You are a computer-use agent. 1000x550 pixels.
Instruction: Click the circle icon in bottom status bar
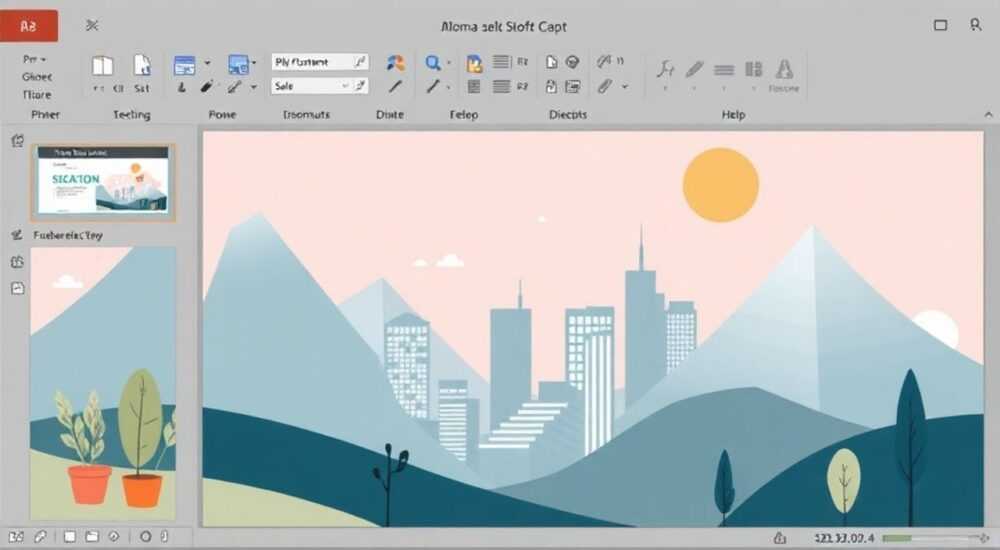(145, 537)
